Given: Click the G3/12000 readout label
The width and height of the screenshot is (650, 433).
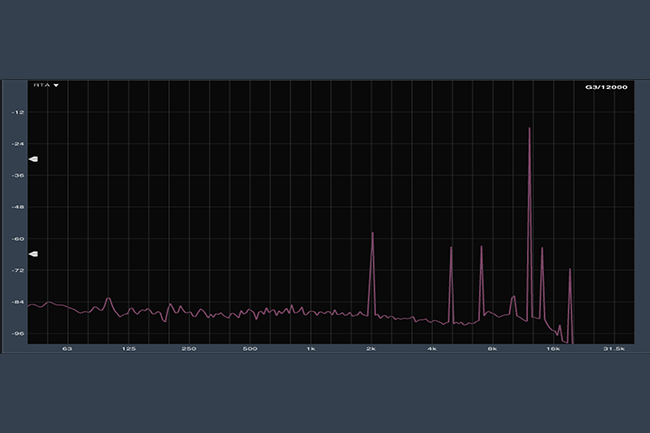Looking at the screenshot, I should (x=606, y=87).
